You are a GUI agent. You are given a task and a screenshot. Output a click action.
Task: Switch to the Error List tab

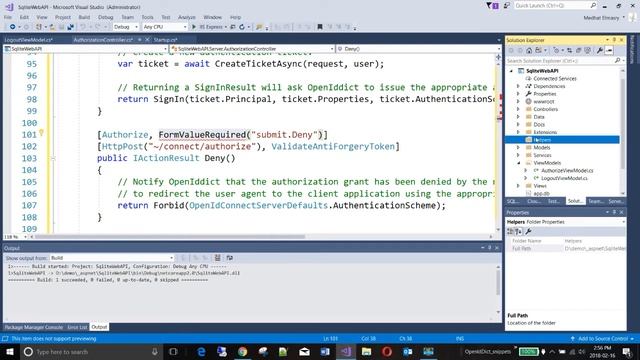point(77,327)
